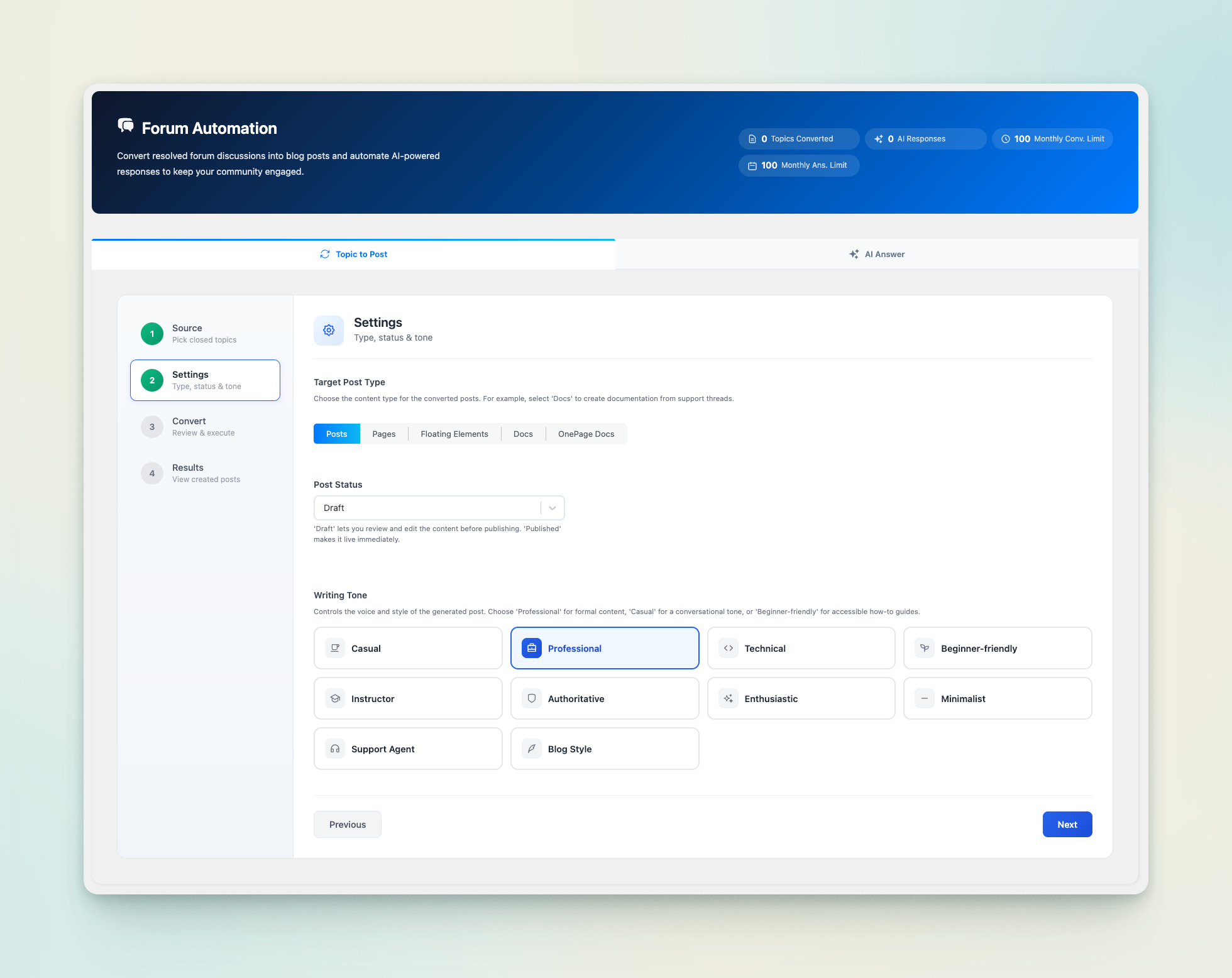Select the Beginner-friendly writing tone

[x=998, y=648]
